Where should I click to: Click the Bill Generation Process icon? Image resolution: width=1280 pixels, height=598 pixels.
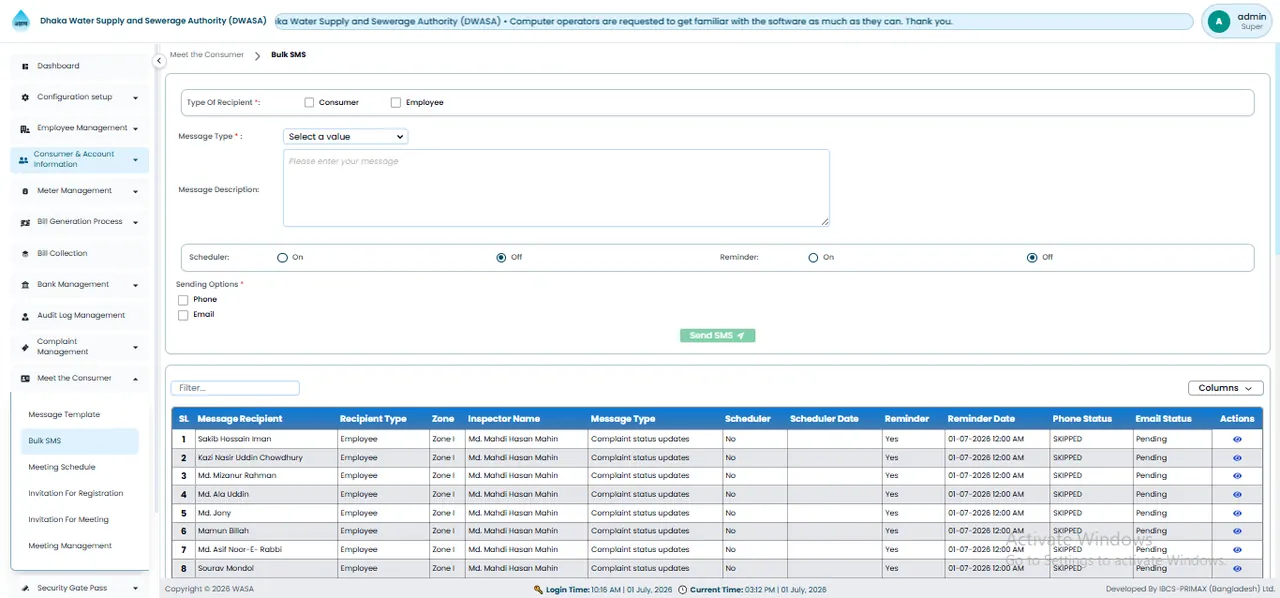[25, 222]
